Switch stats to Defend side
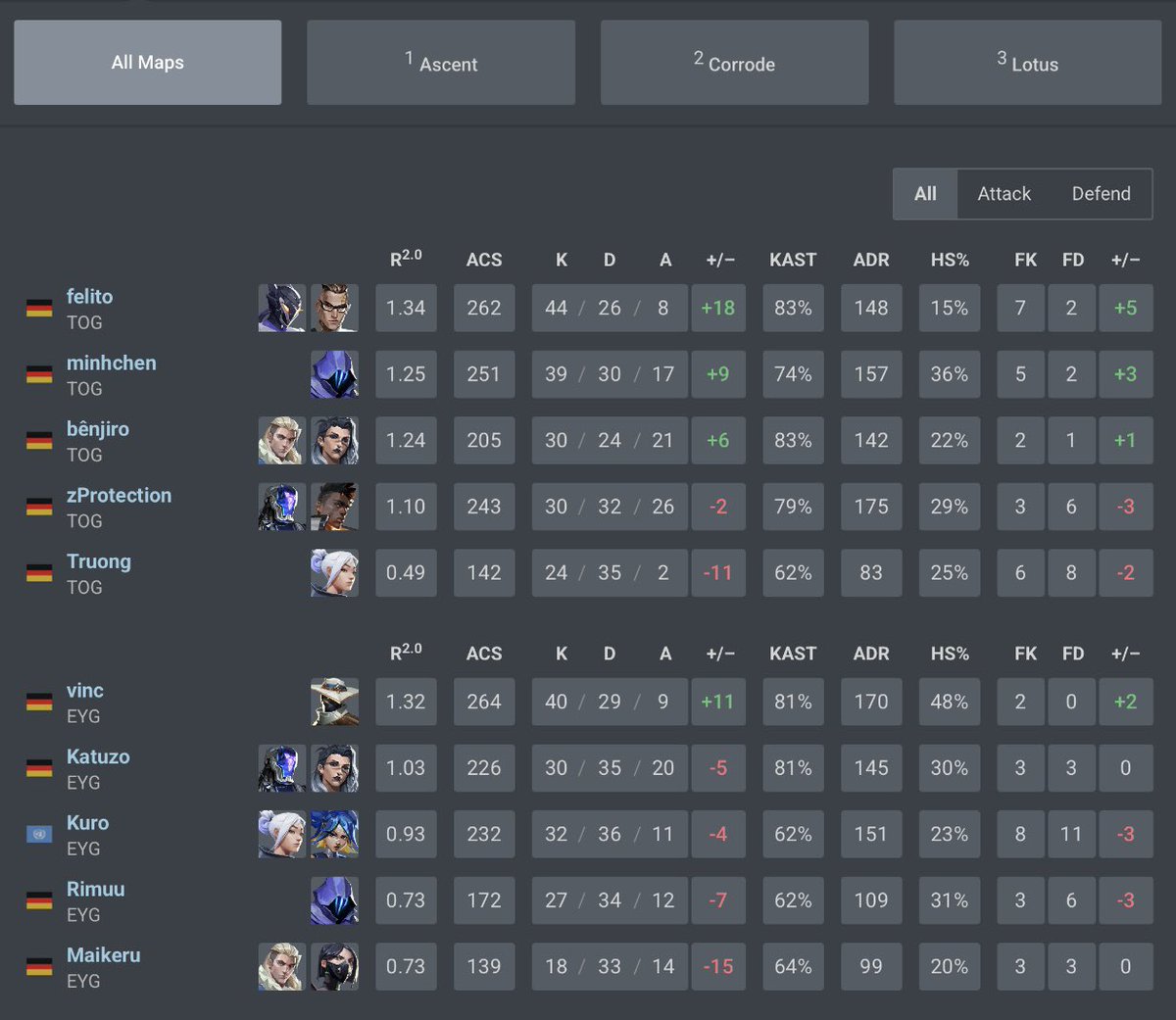Image resolution: width=1176 pixels, height=1020 pixels. tap(1101, 194)
